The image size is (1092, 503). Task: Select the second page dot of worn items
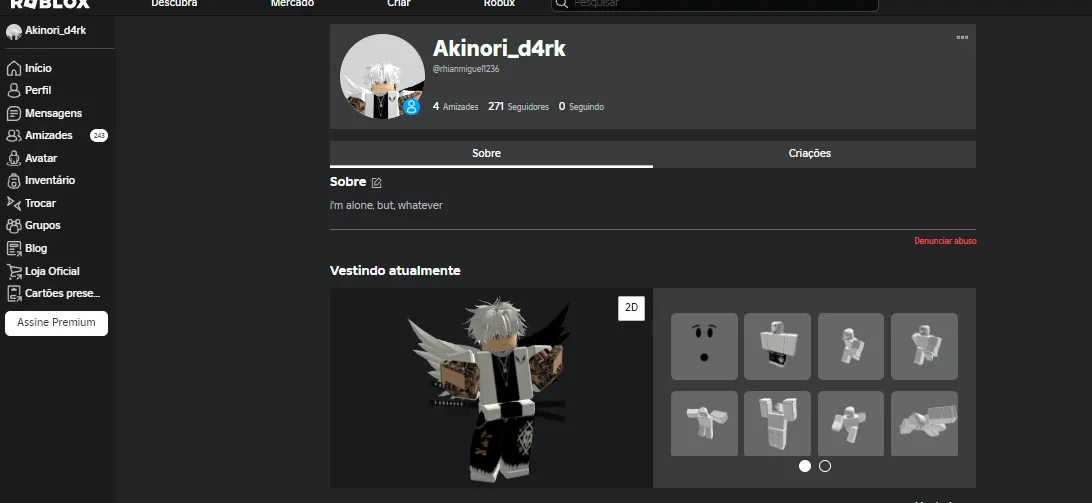(x=825, y=466)
